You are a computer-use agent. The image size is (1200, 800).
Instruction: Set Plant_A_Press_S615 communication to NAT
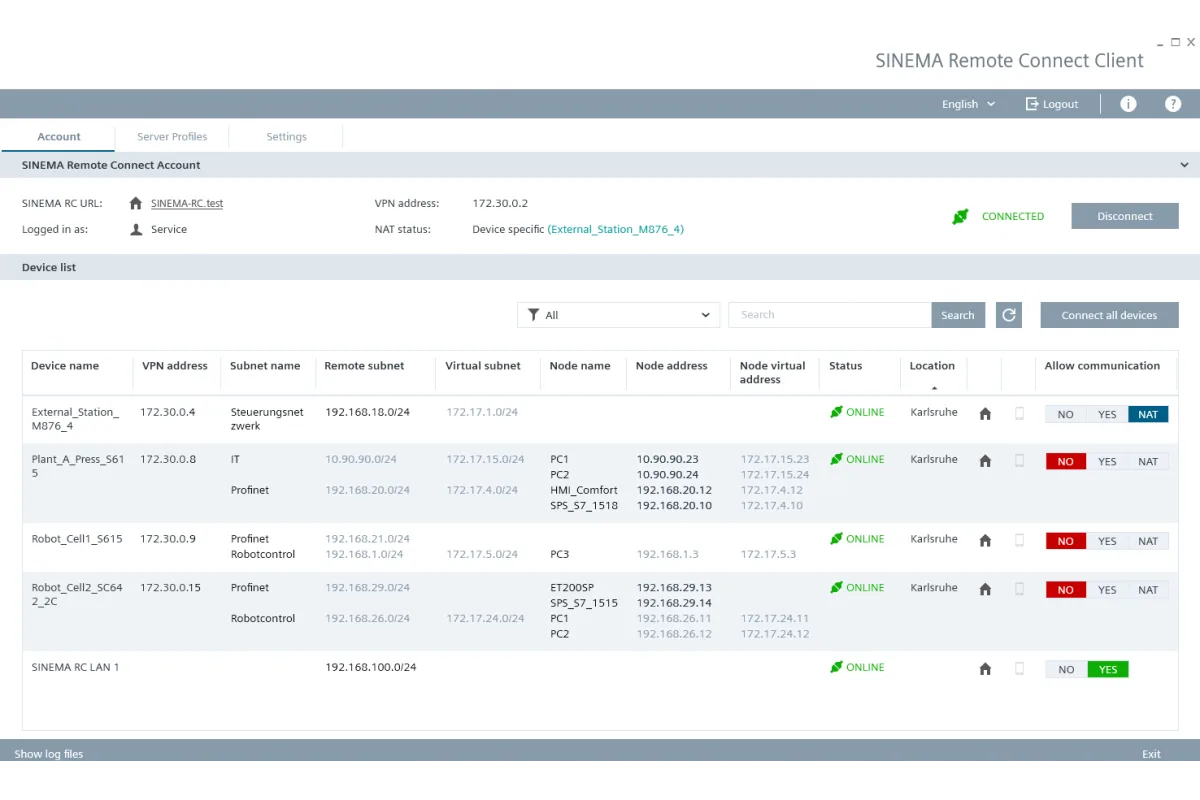point(1148,461)
